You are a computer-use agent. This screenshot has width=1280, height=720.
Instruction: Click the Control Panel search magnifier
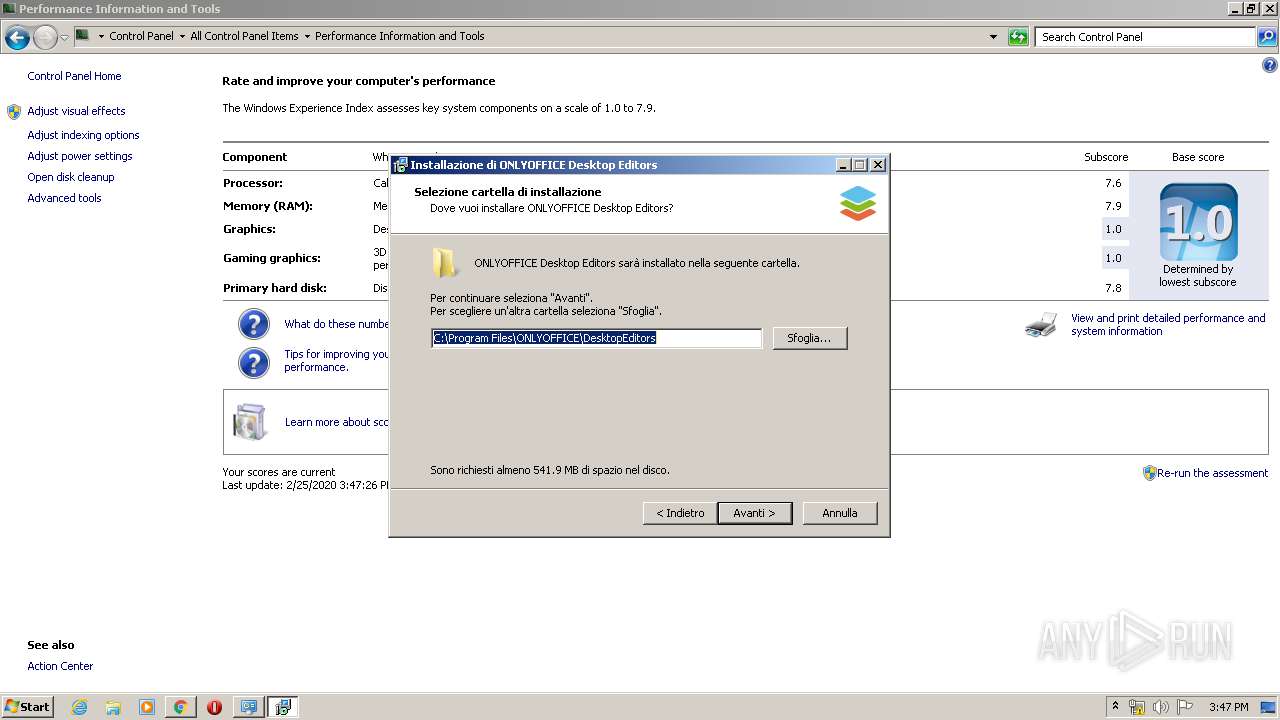coord(1267,37)
